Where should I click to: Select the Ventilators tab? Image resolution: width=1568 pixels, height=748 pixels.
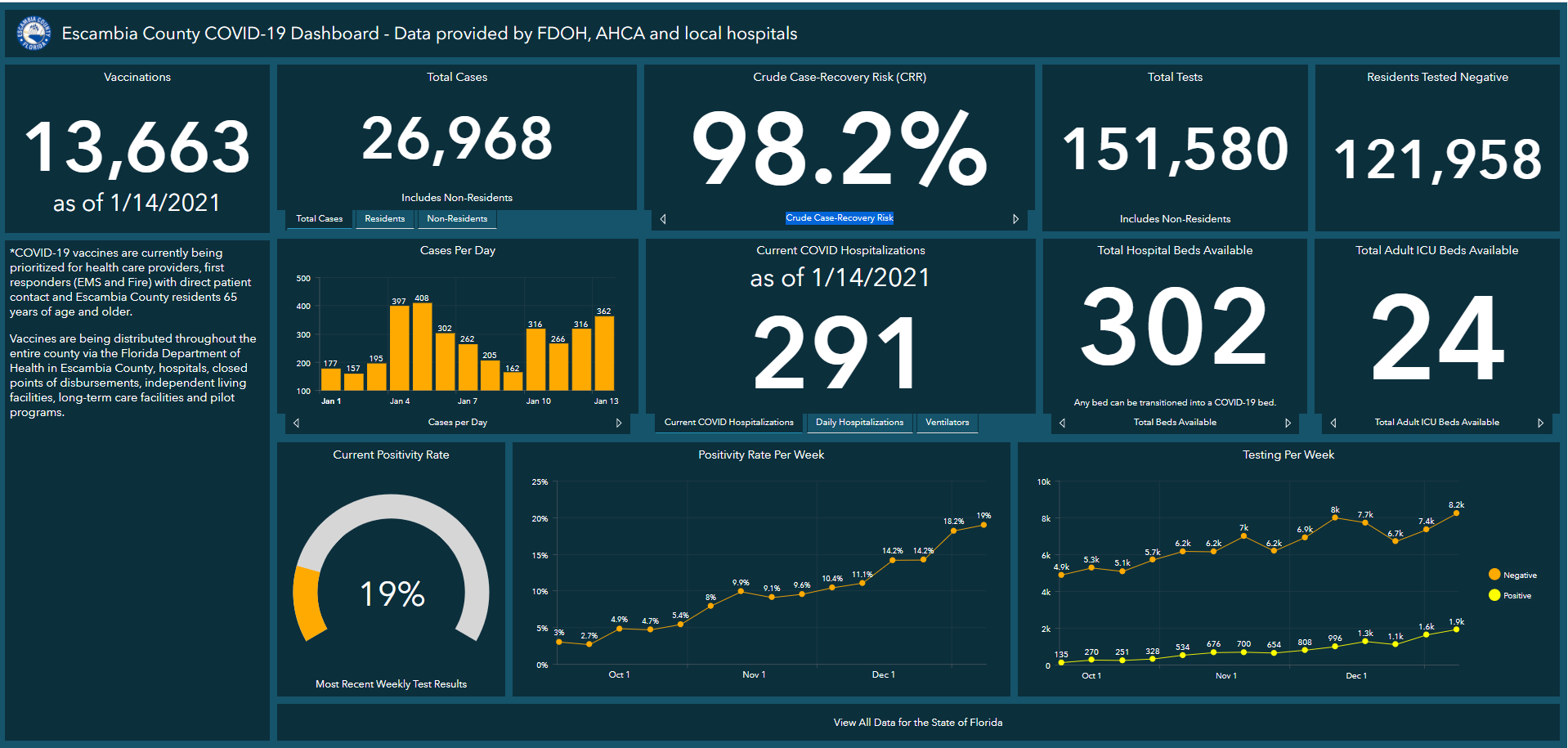[x=947, y=423]
